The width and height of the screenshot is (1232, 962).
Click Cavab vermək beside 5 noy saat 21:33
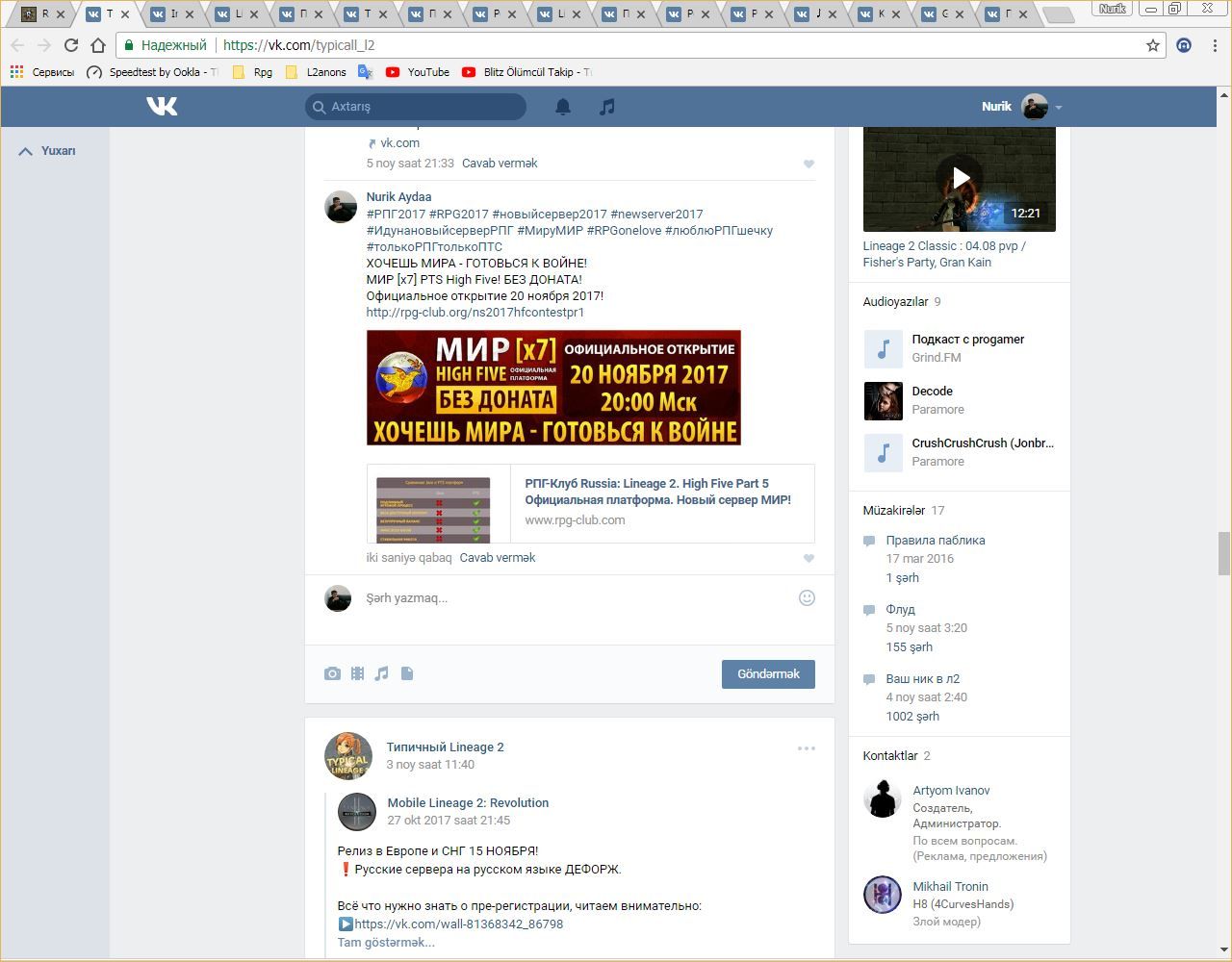(x=500, y=164)
